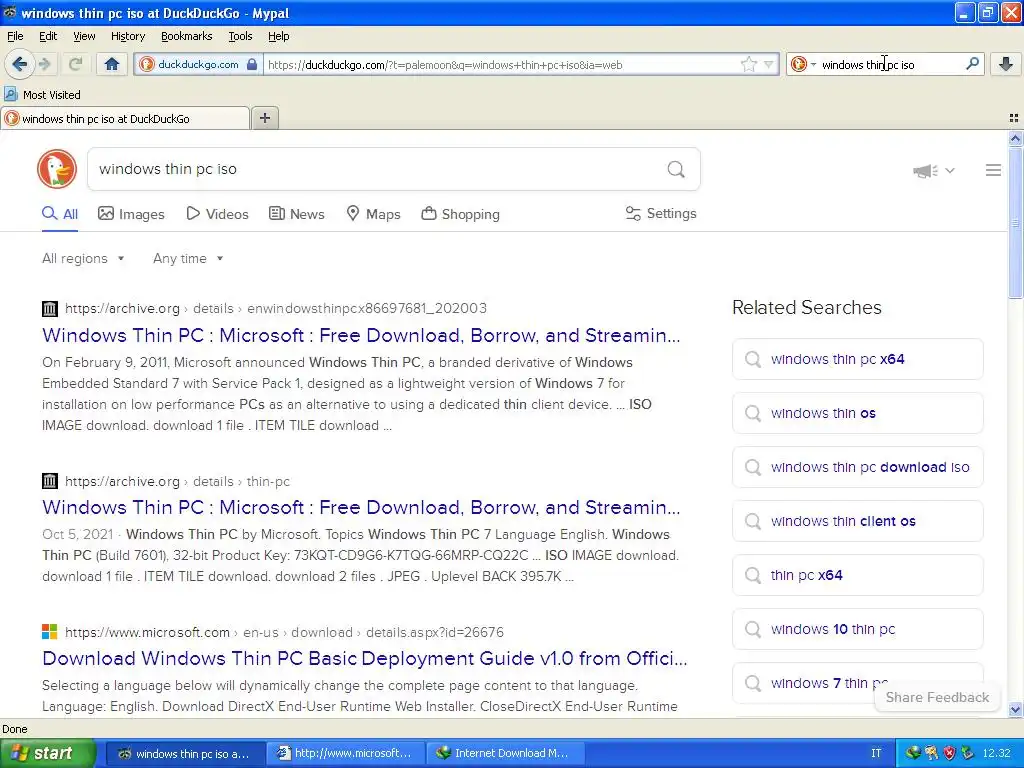Search related 'windows 10 thin pc'
This screenshot has width=1024, height=768.
857,629
